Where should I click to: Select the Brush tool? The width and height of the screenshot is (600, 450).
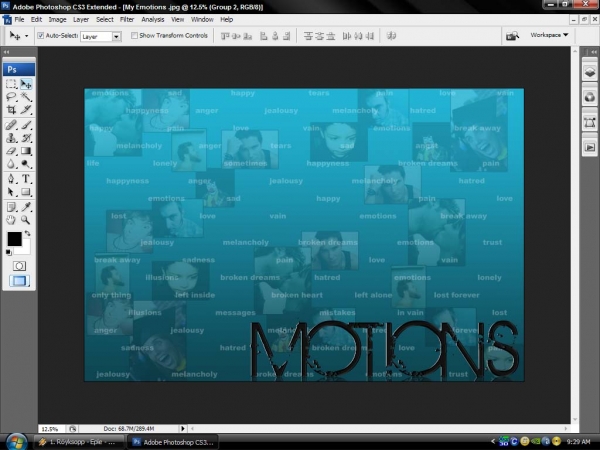pos(26,125)
